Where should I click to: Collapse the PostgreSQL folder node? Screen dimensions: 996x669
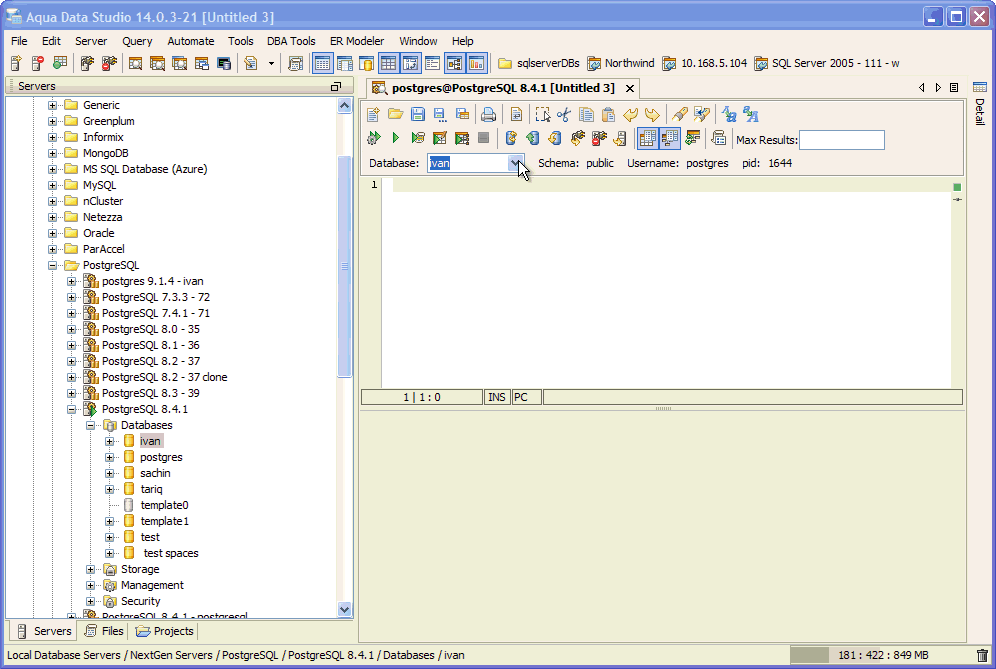click(x=53, y=265)
